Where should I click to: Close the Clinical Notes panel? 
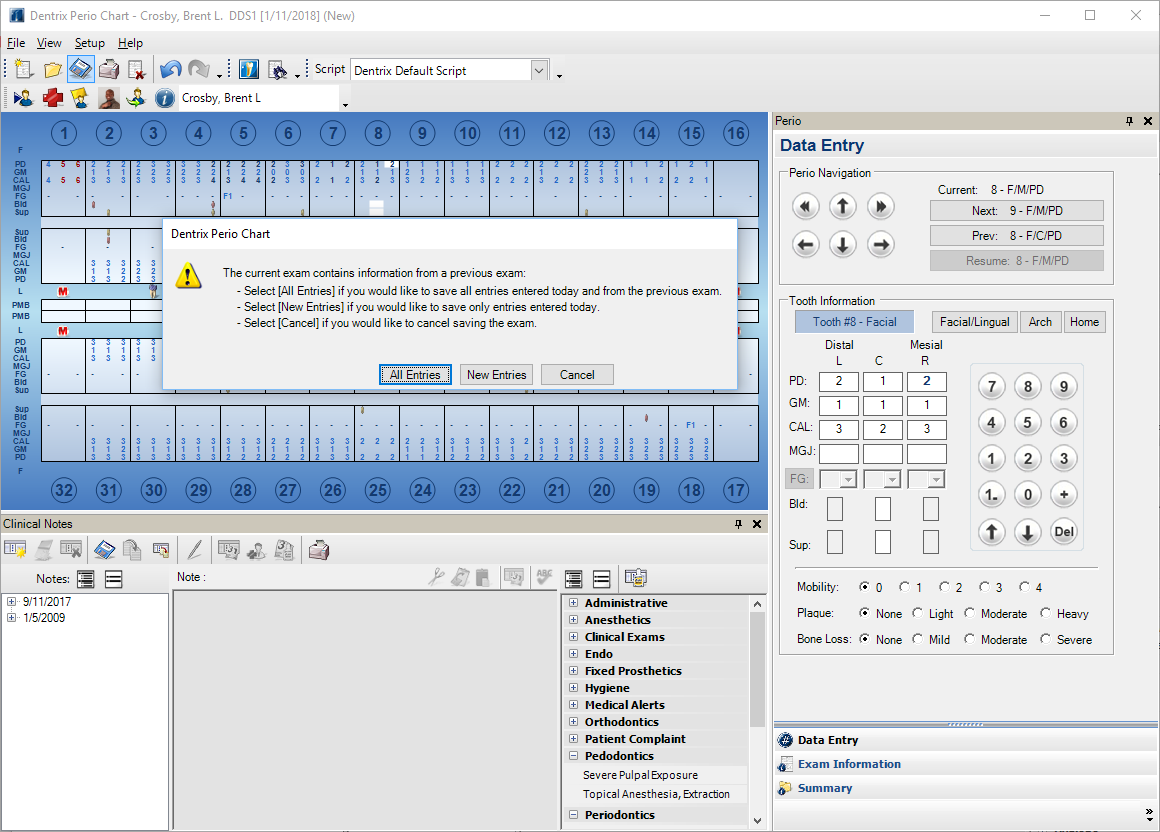(x=757, y=524)
